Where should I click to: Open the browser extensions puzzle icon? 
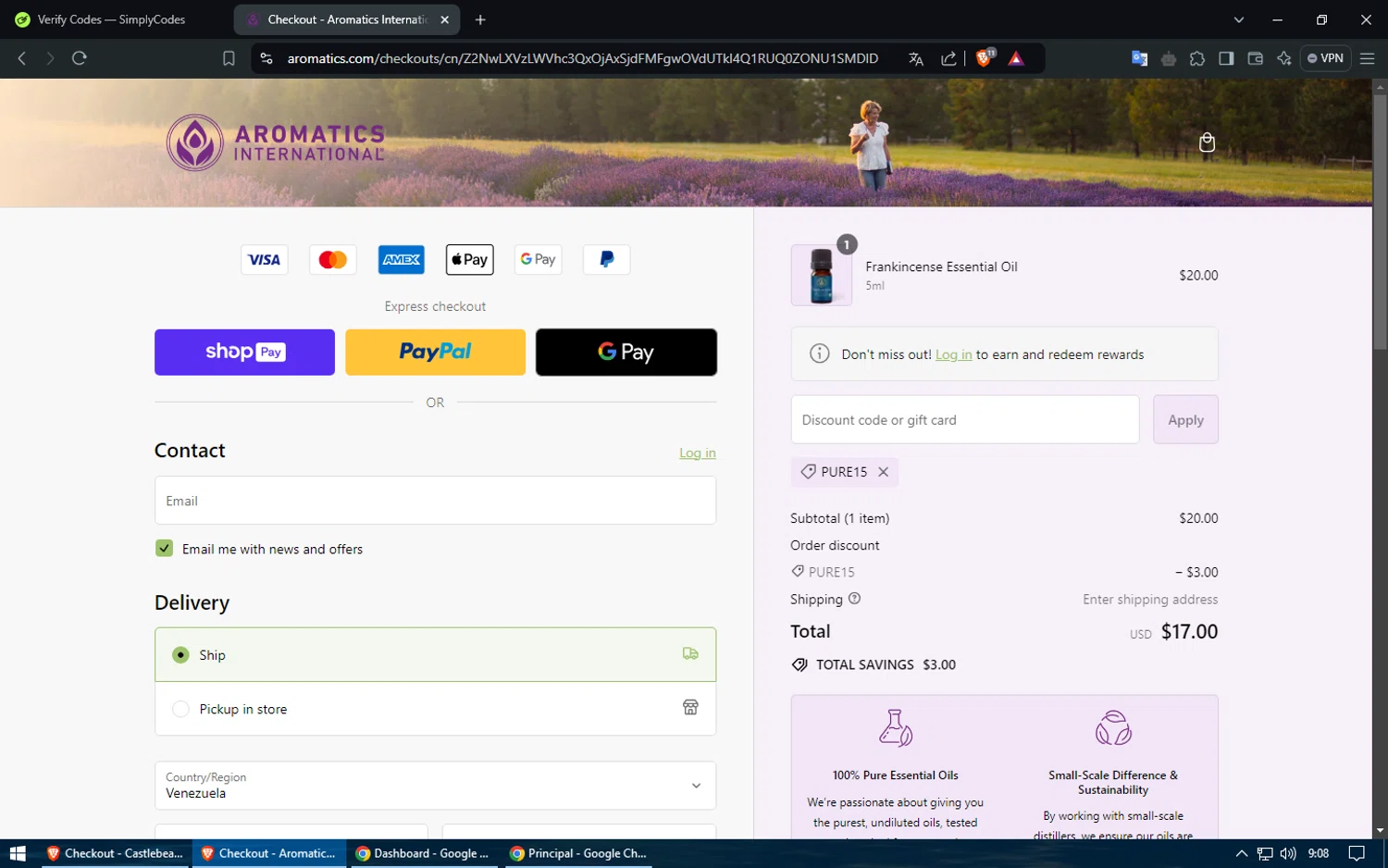coord(1197,58)
